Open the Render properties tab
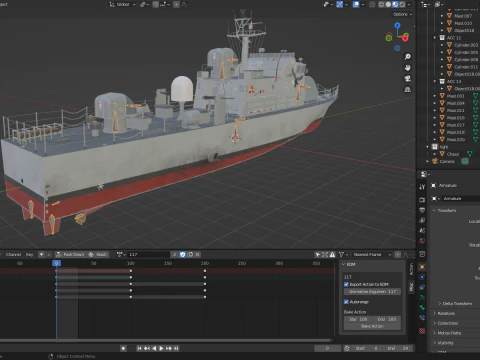 (x=422, y=200)
